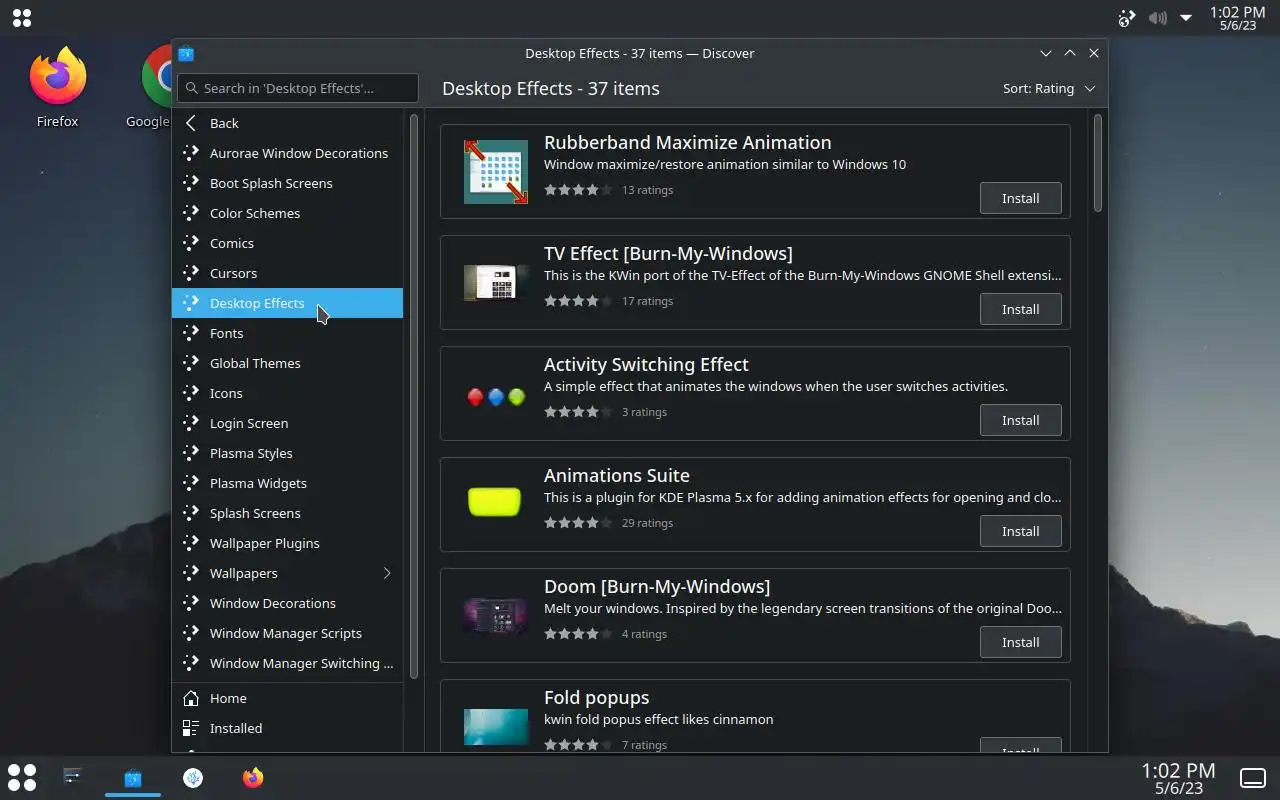Click the Back arrow icon in sidebar
Viewport: 1280px width, 800px height.
coord(191,123)
